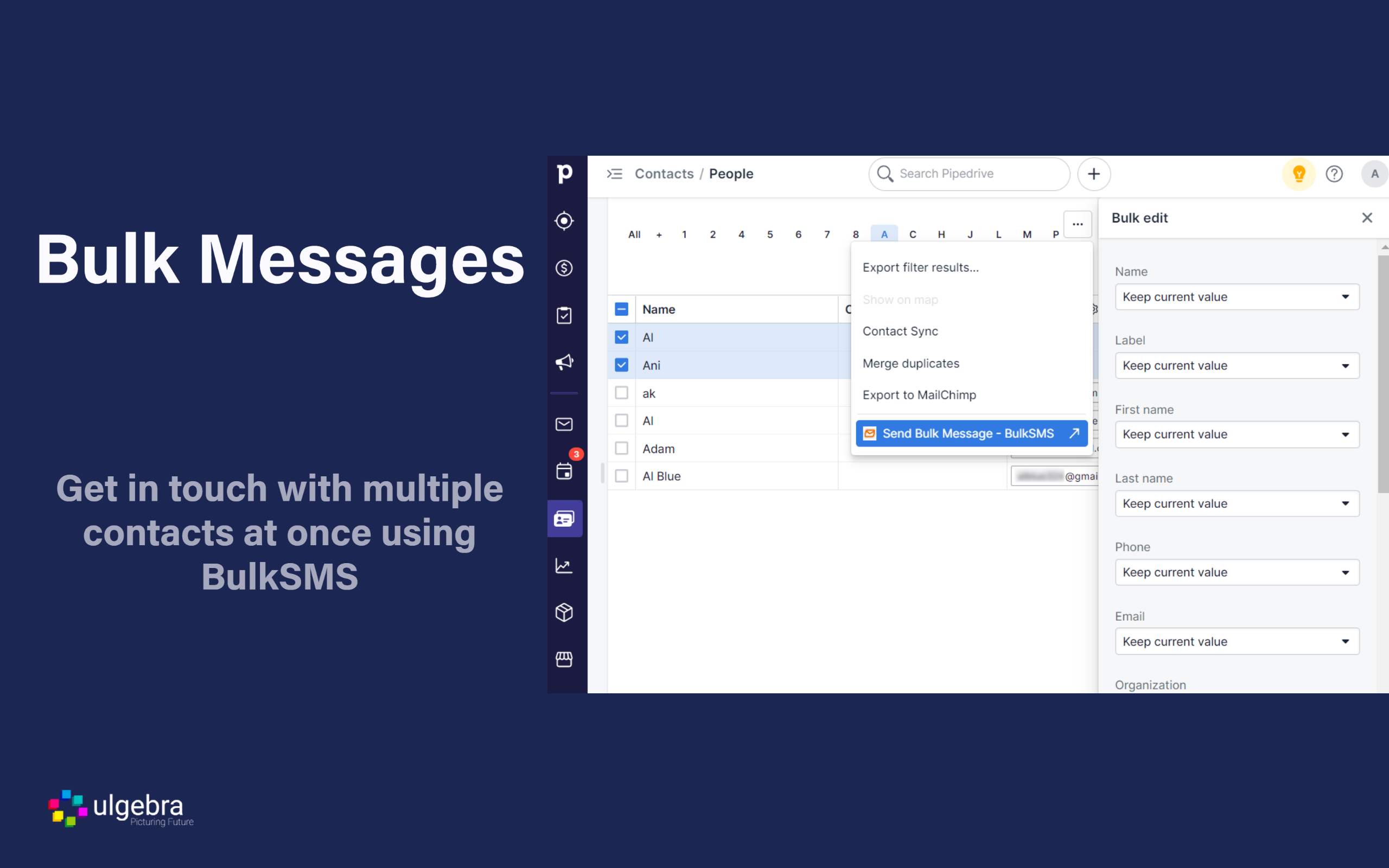Click the Contacts breadcrumb link
This screenshot has height=868, width=1389.
click(x=664, y=174)
